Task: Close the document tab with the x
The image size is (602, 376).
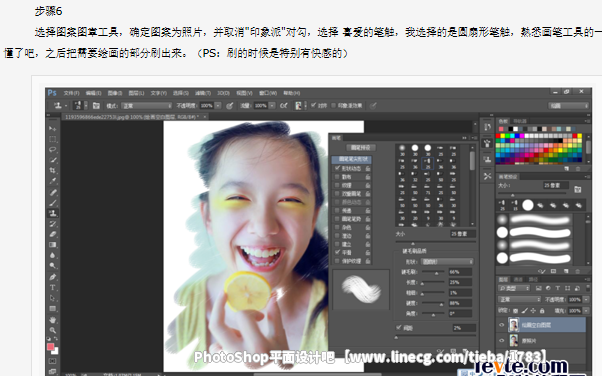Action: click(x=205, y=116)
